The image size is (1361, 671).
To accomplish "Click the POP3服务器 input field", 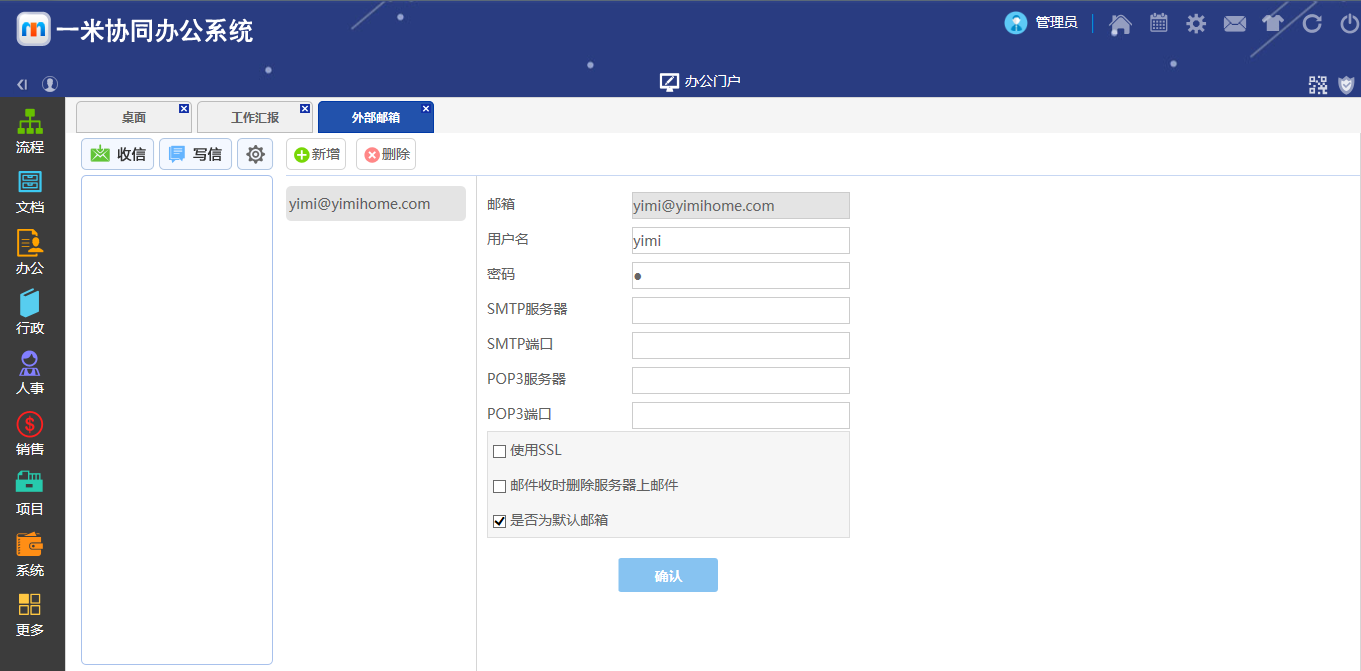I will [741, 380].
